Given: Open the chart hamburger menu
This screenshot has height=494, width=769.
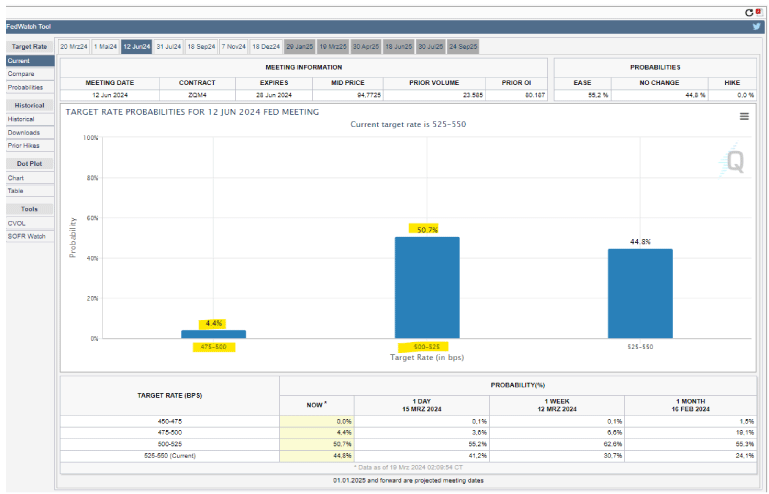Looking at the screenshot, I should point(744,116).
